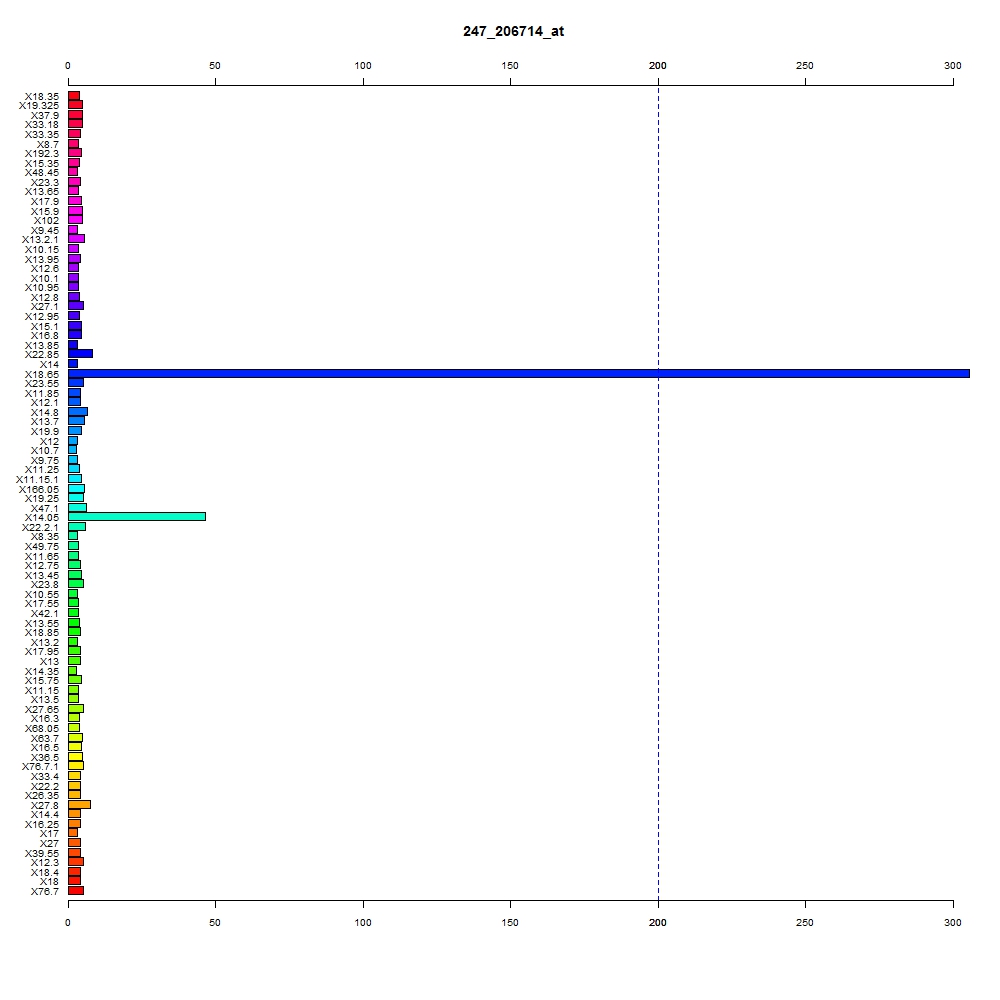The image size is (1000, 1000).
Task: Click the row label "X166.05"
Action: click(x=39, y=490)
